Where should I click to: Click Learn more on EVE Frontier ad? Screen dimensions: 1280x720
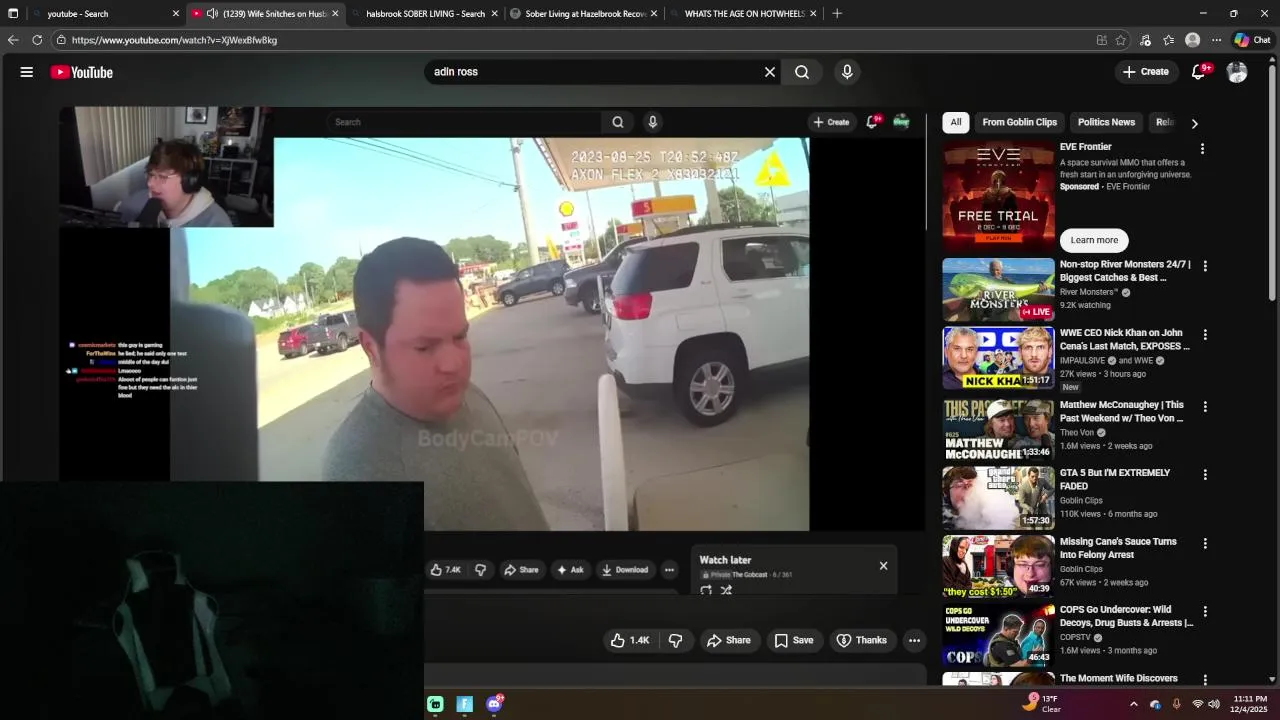point(1094,240)
